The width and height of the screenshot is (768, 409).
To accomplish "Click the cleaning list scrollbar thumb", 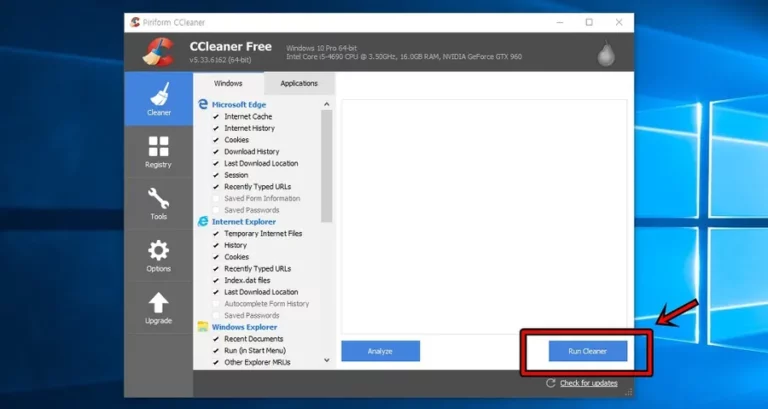I will click(327, 166).
